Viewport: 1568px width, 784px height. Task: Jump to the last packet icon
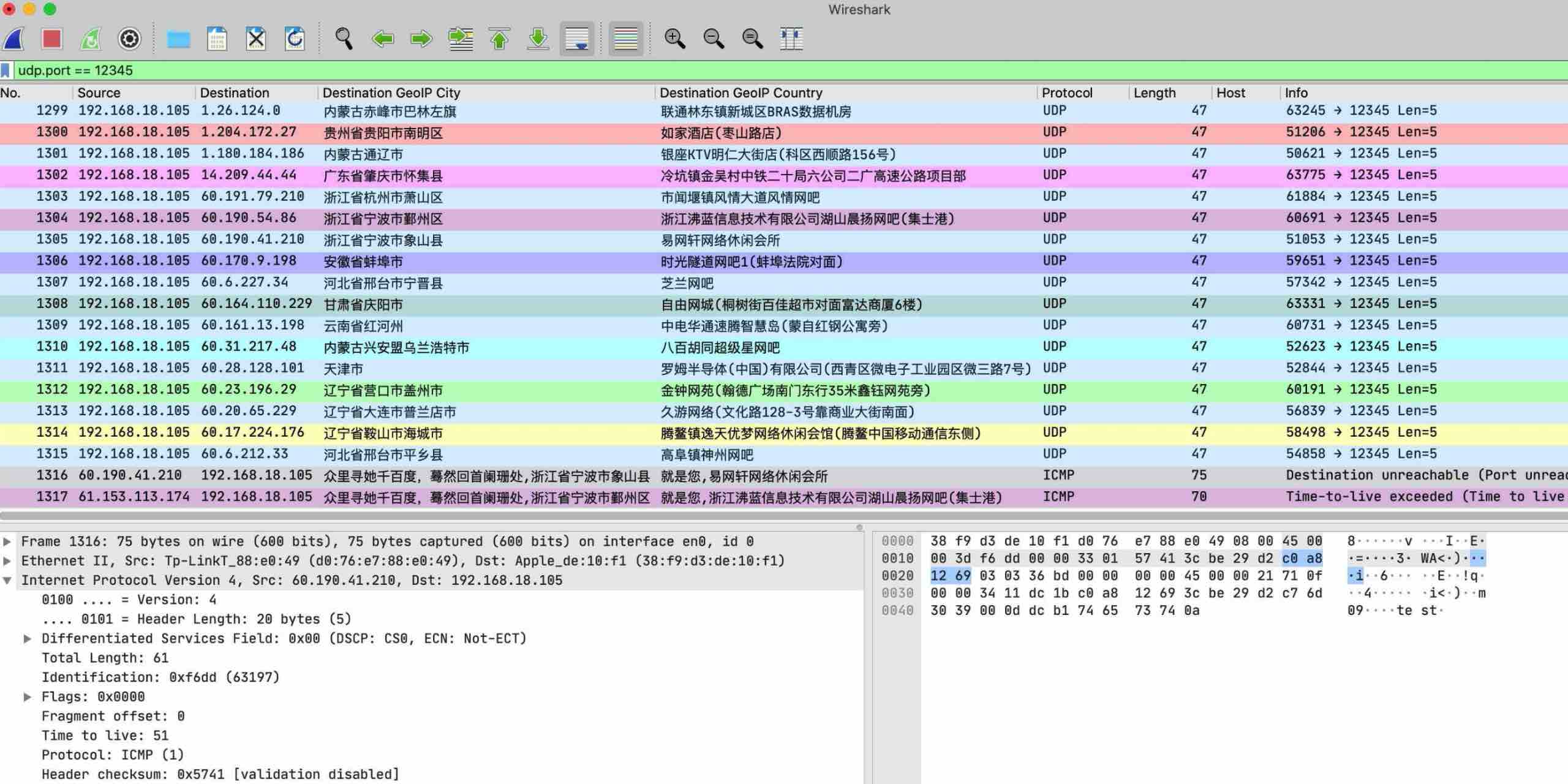(538, 39)
